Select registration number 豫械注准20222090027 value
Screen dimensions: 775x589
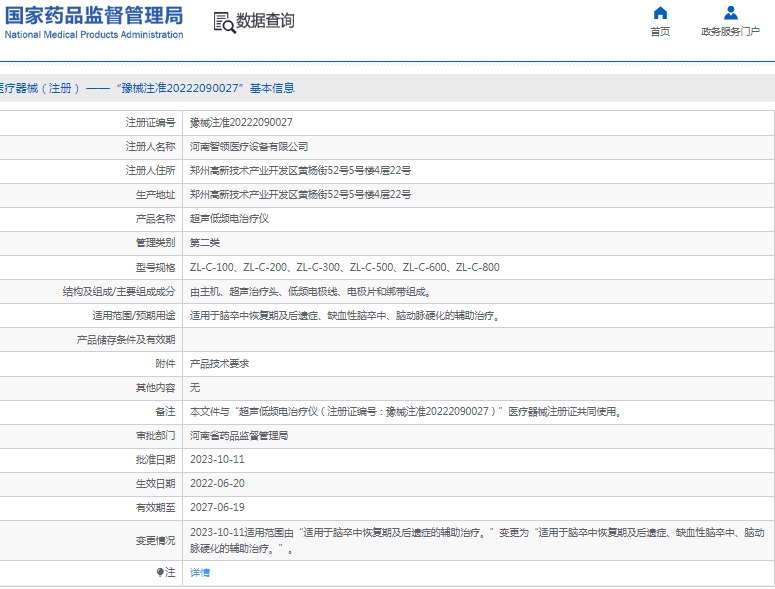[x=241, y=123]
